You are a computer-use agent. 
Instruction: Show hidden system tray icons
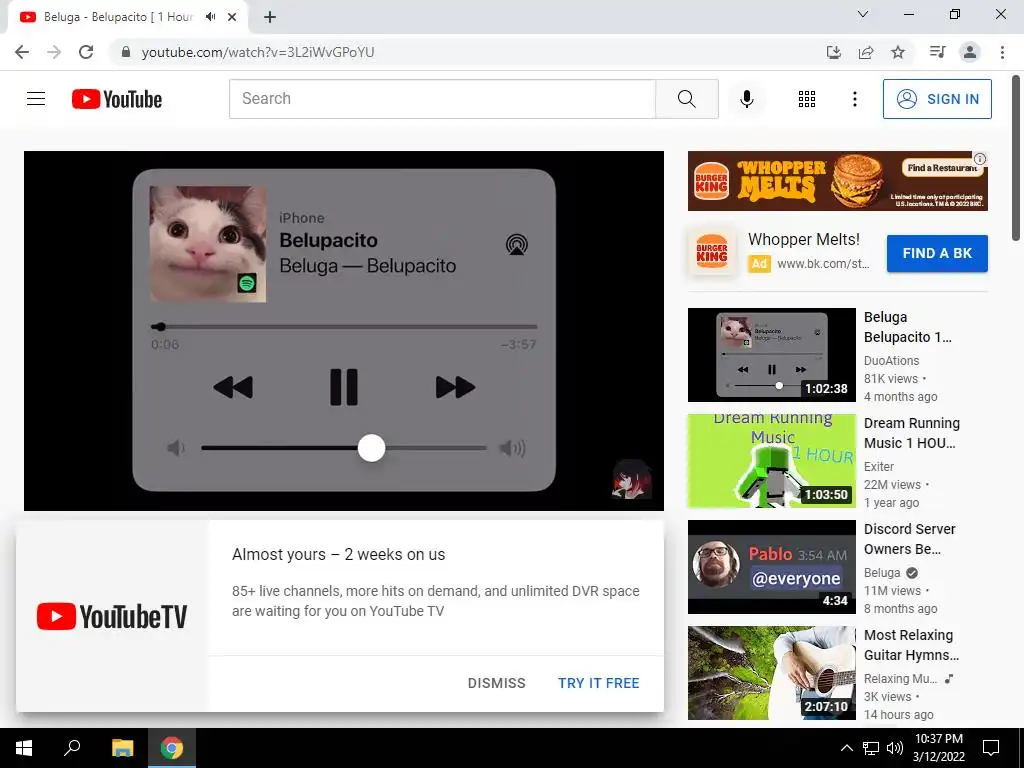[x=846, y=748]
